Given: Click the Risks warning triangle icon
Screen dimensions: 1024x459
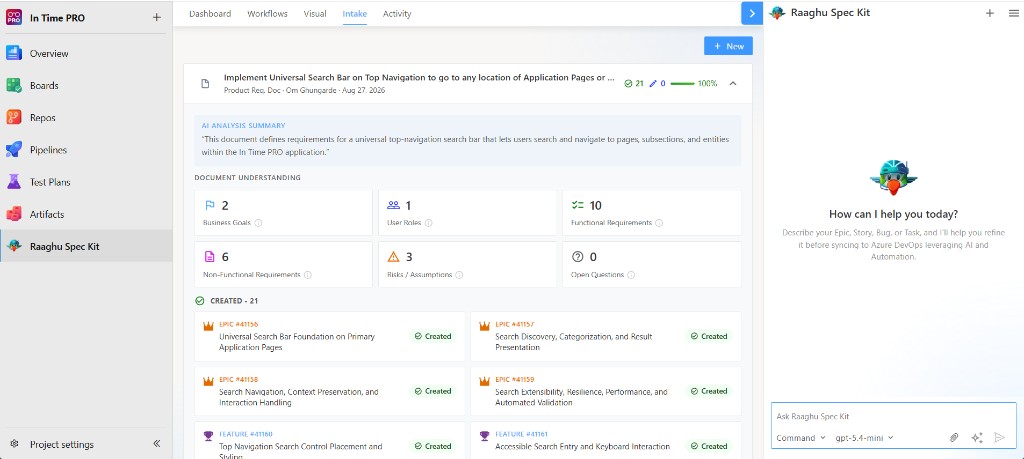Looking at the screenshot, I should pyautogui.click(x=393, y=257).
